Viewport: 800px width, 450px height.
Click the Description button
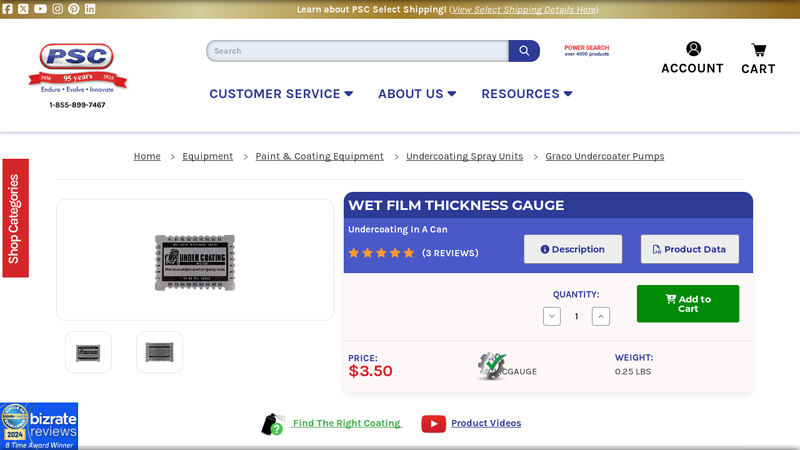pyautogui.click(x=573, y=249)
